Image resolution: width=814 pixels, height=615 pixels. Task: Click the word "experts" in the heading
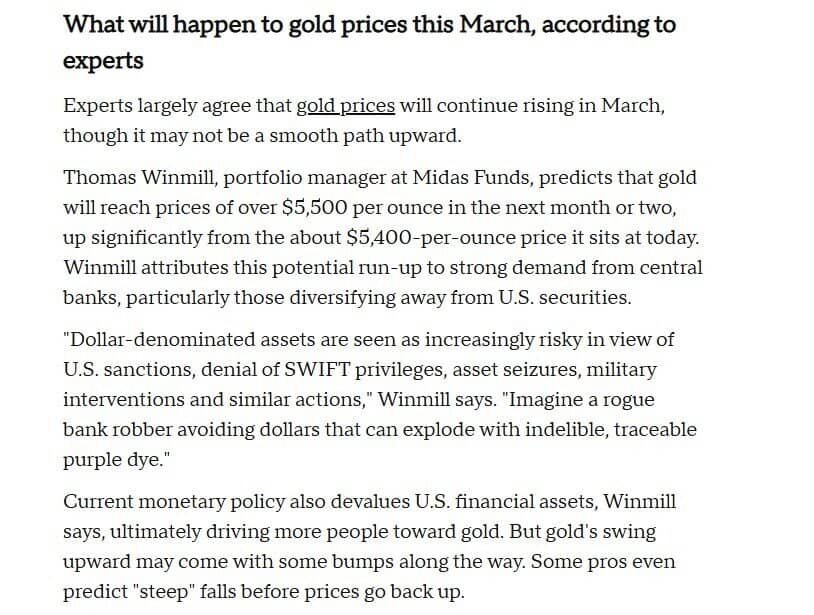pos(103,61)
